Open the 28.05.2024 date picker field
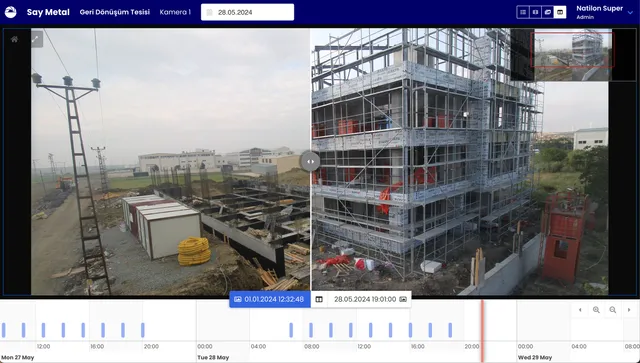The image size is (640, 363). [247, 12]
